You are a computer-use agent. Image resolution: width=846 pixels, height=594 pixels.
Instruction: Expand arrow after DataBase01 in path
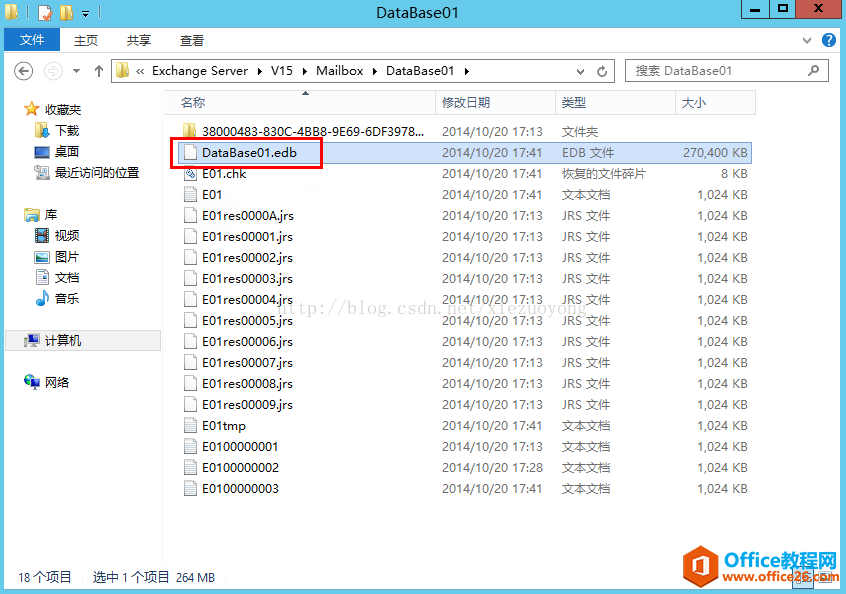pos(467,71)
